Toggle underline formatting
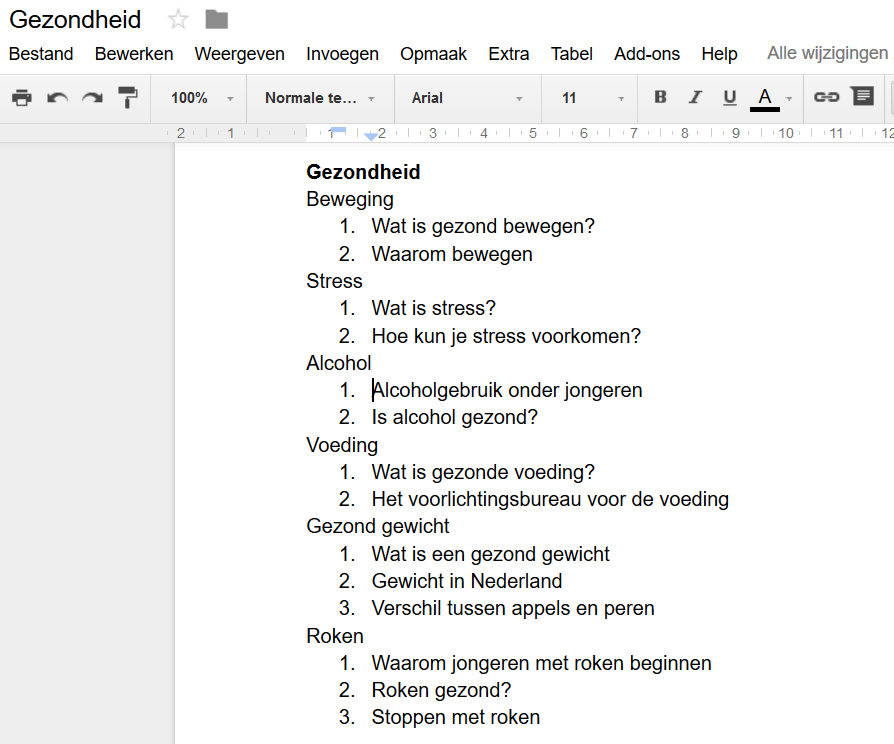 730,98
